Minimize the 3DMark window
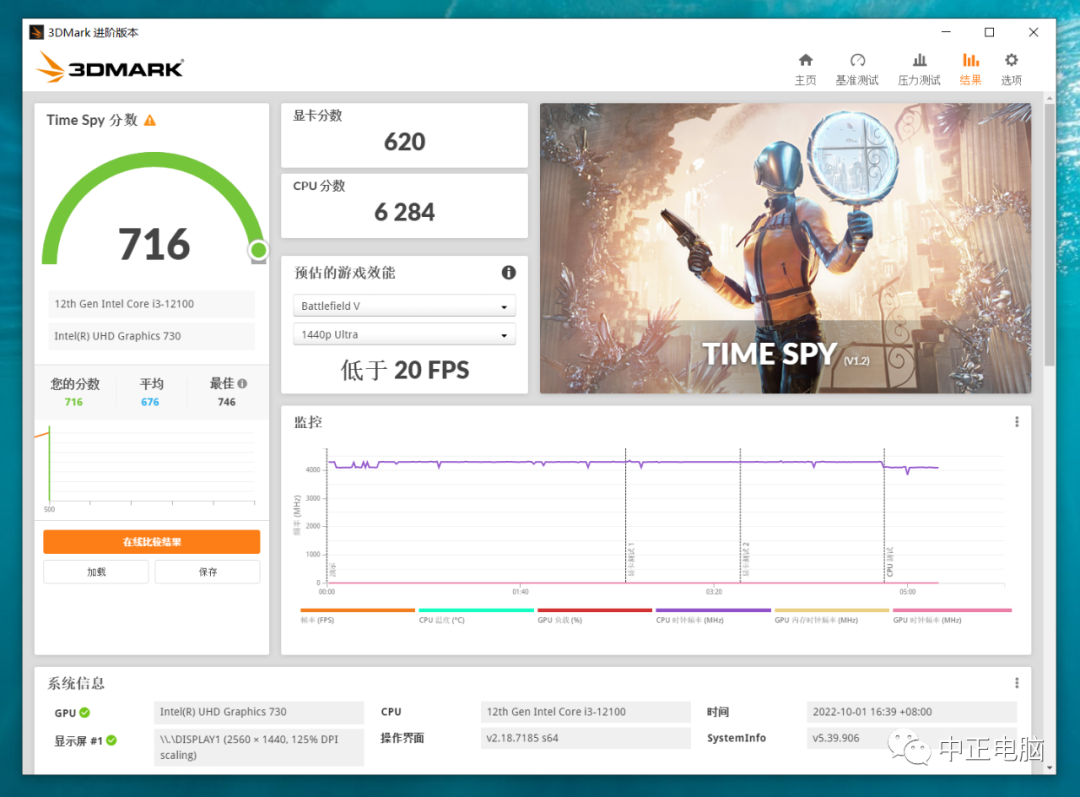This screenshot has width=1080, height=797. [946, 32]
